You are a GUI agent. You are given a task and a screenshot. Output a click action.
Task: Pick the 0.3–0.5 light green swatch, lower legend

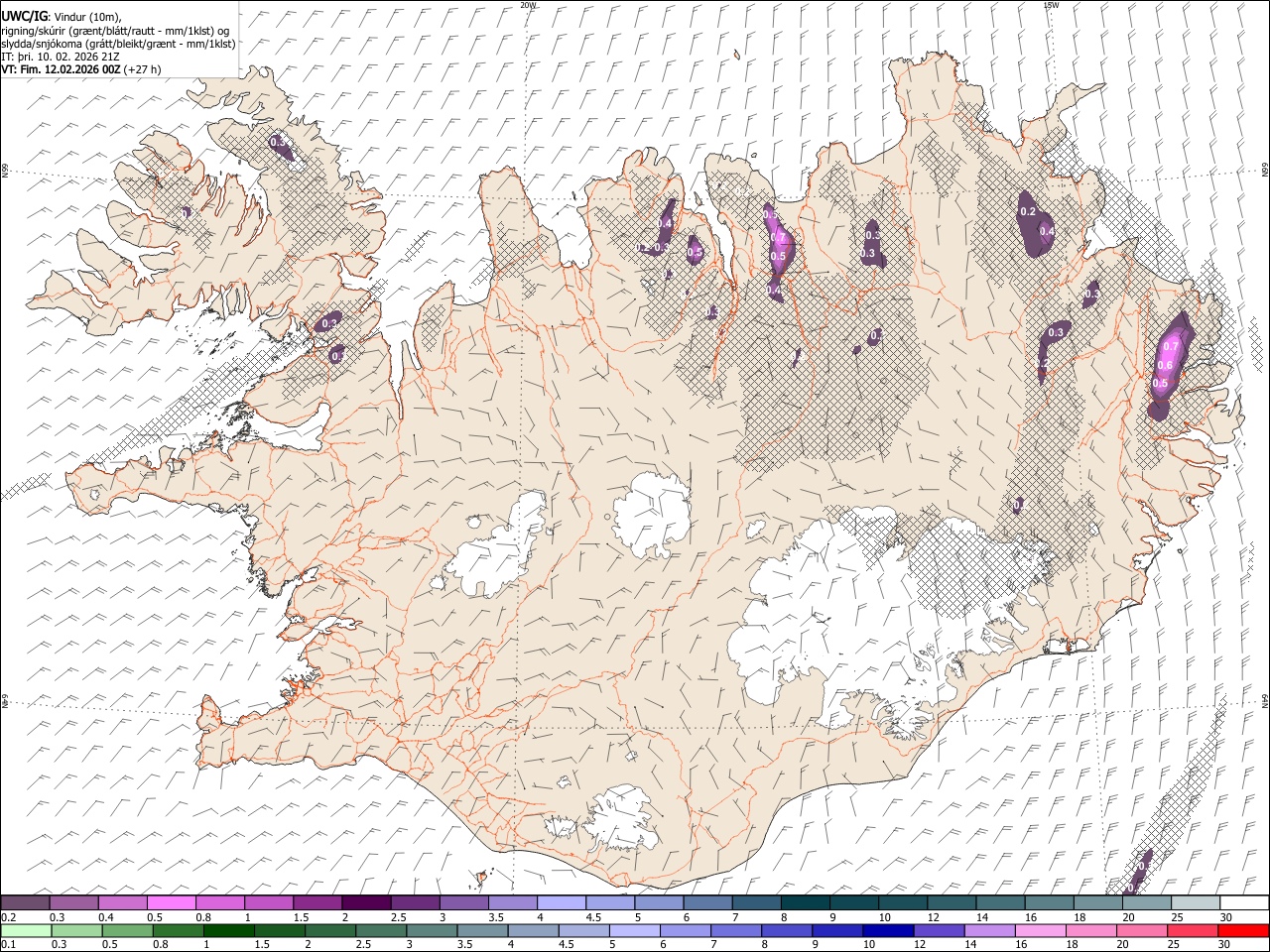(x=77, y=930)
